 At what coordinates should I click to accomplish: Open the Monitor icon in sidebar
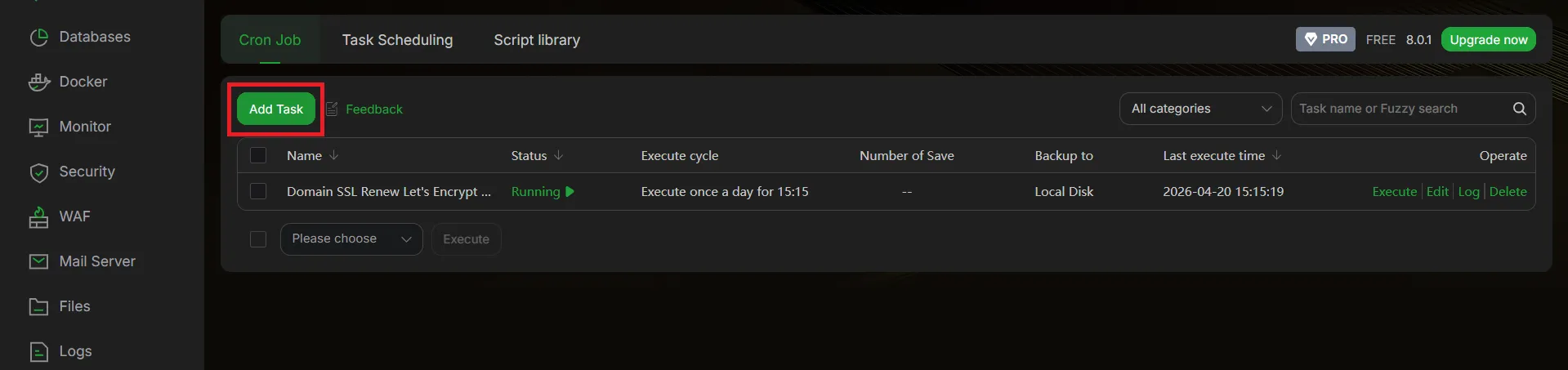(38, 127)
